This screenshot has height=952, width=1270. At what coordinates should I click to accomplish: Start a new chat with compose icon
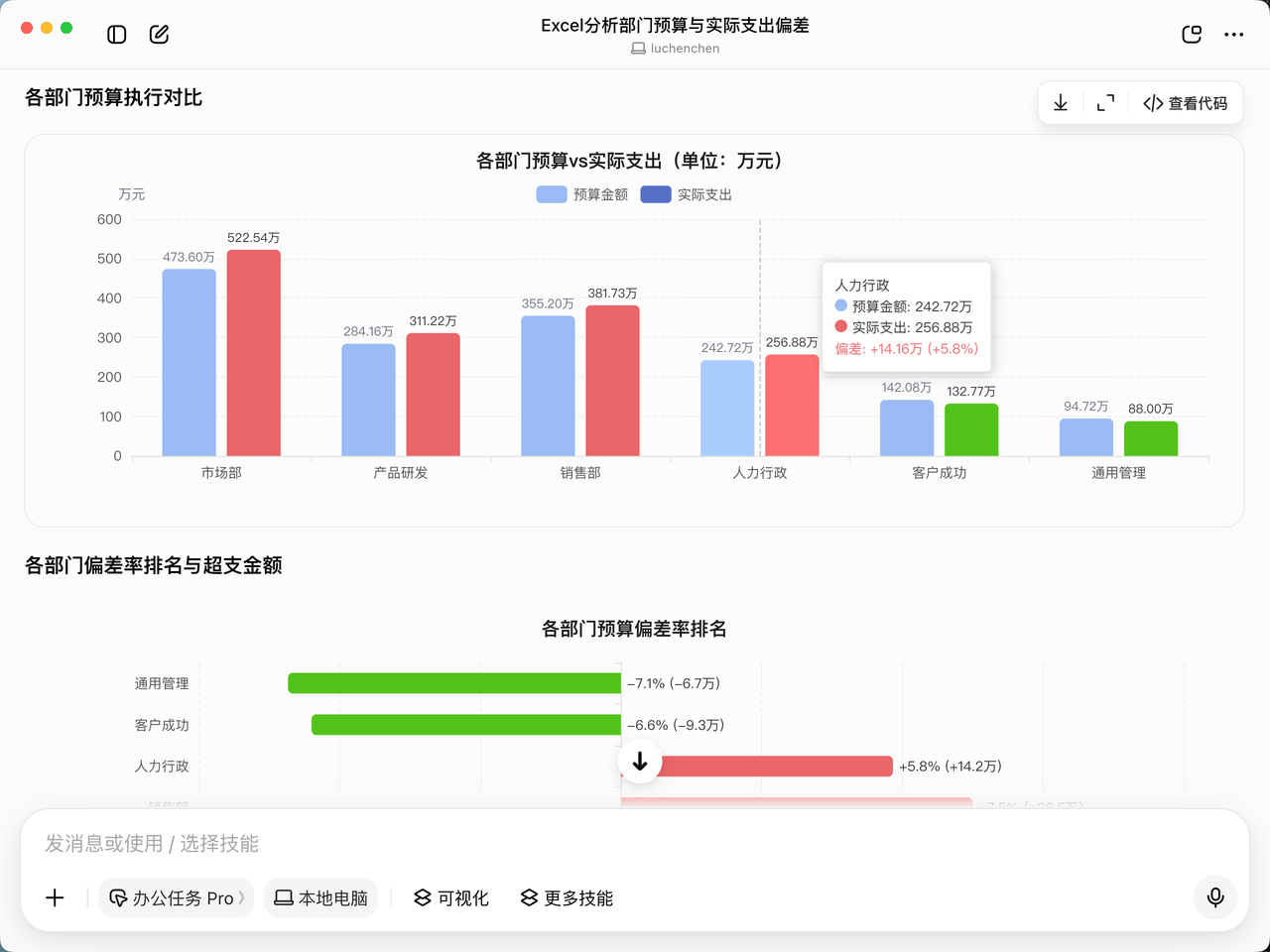tap(159, 35)
